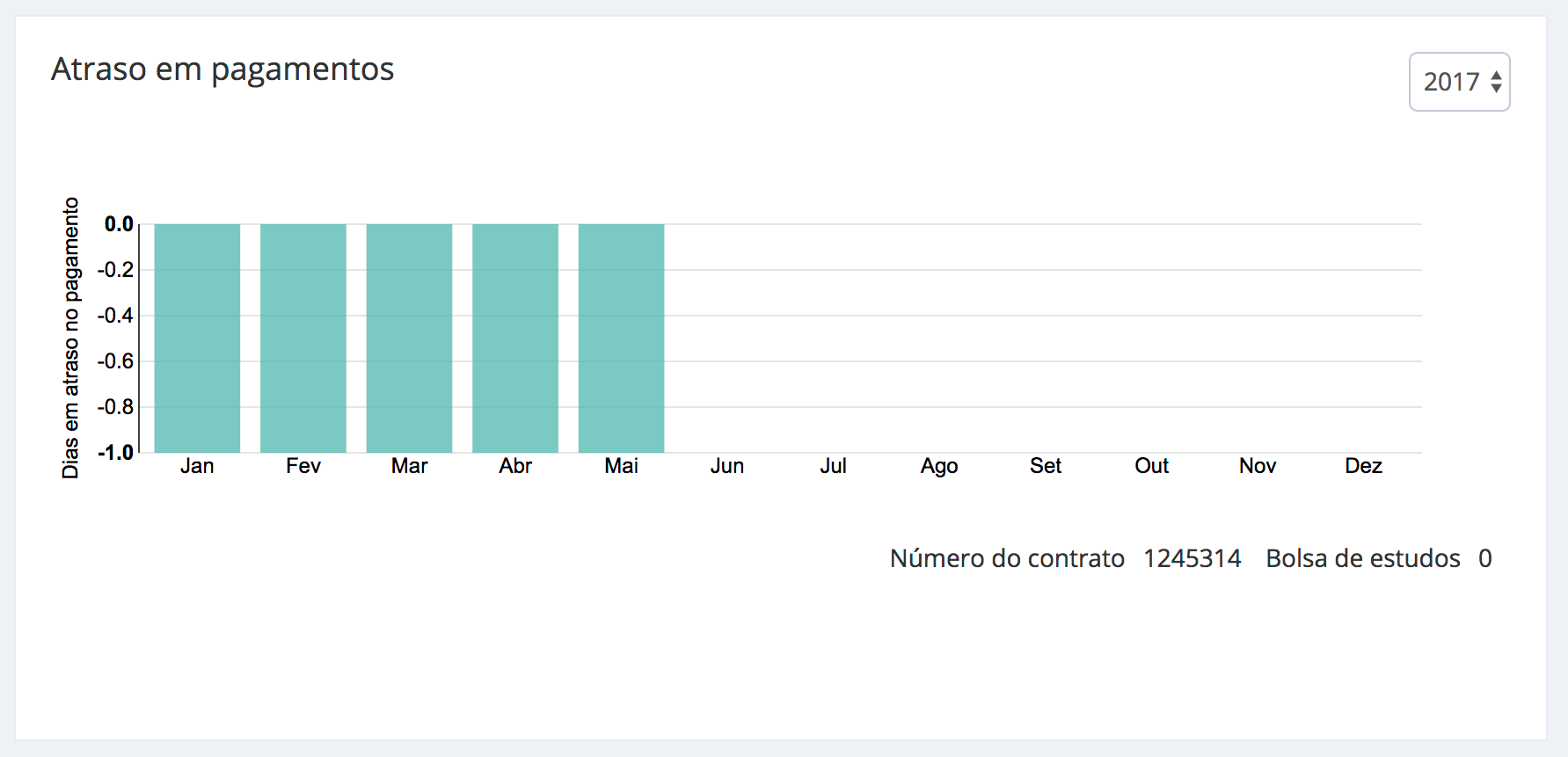Viewport: 1568px width, 757px height.
Task: Click the Abr bar in the chart
Action: click(515, 338)
